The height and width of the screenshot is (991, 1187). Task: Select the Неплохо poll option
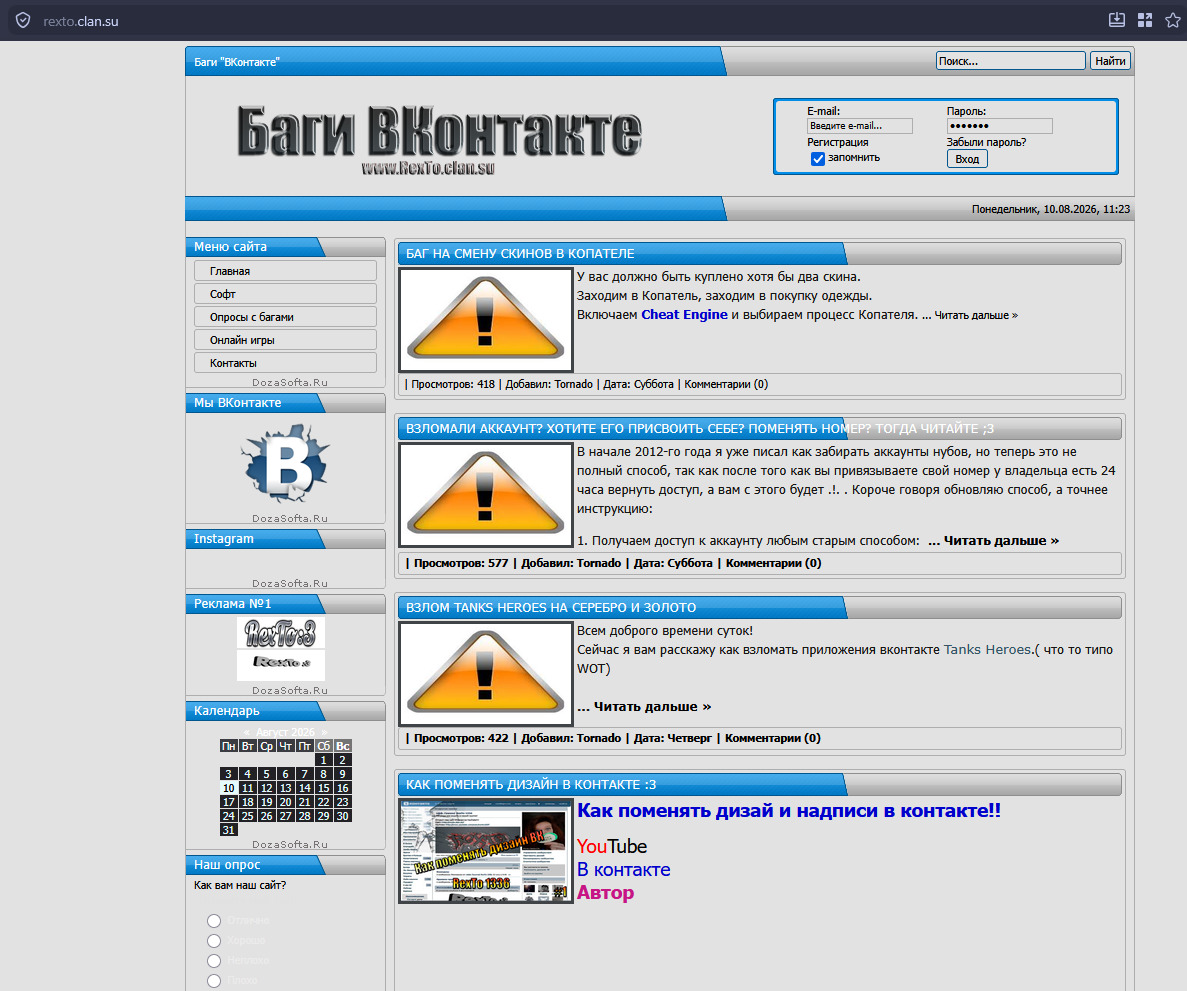click(x=214, y=960)
